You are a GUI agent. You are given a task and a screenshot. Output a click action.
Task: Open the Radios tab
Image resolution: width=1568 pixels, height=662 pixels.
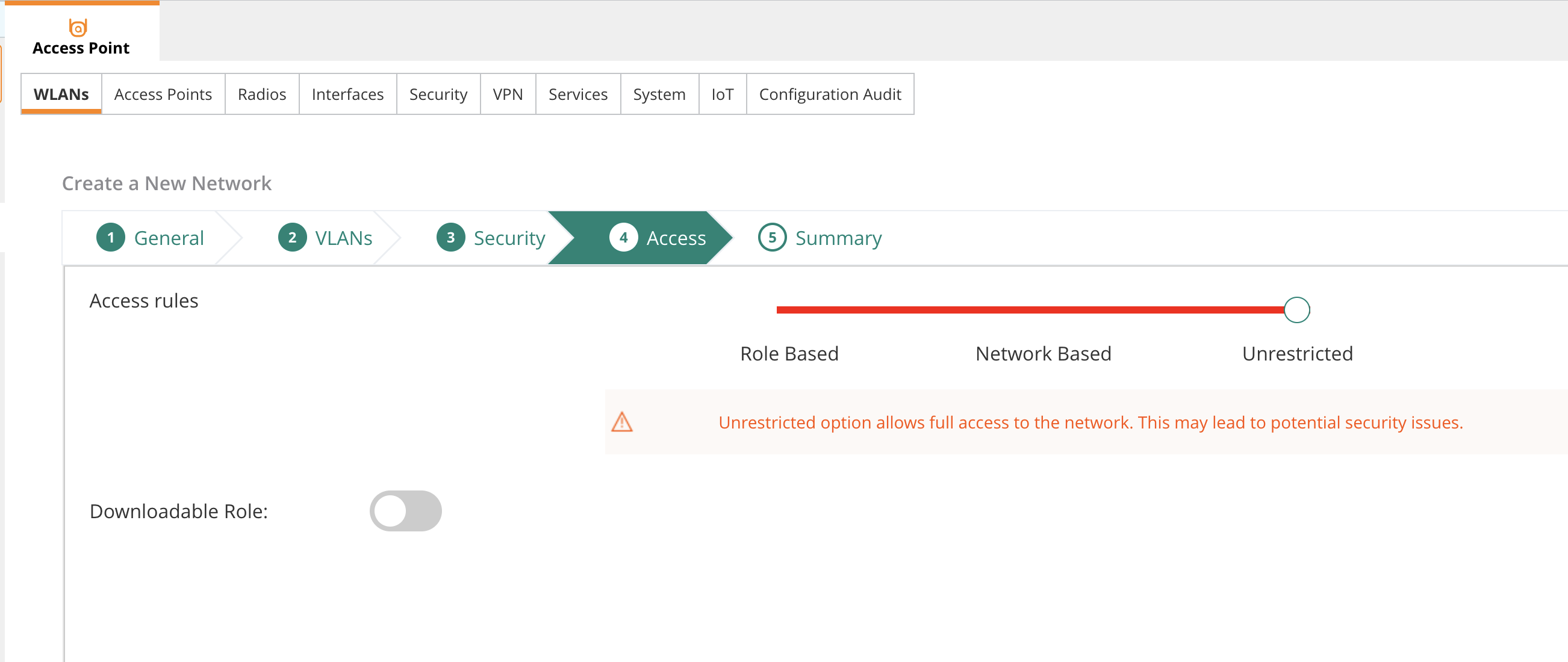[x=261, y=94]
